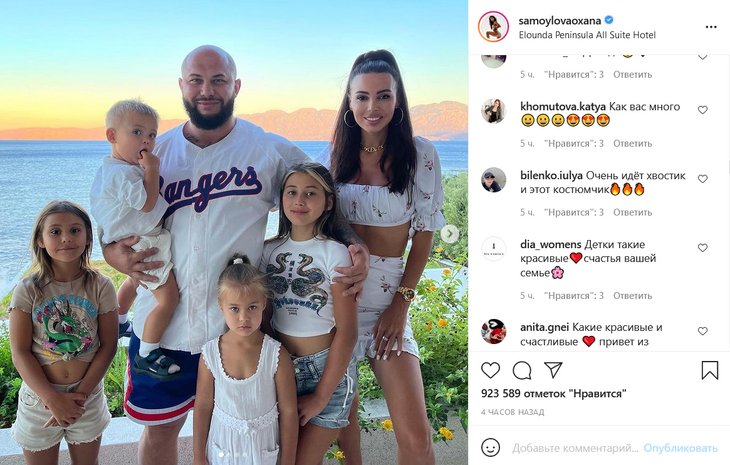Like anita.gnei's comment

(x=703, y=331)
